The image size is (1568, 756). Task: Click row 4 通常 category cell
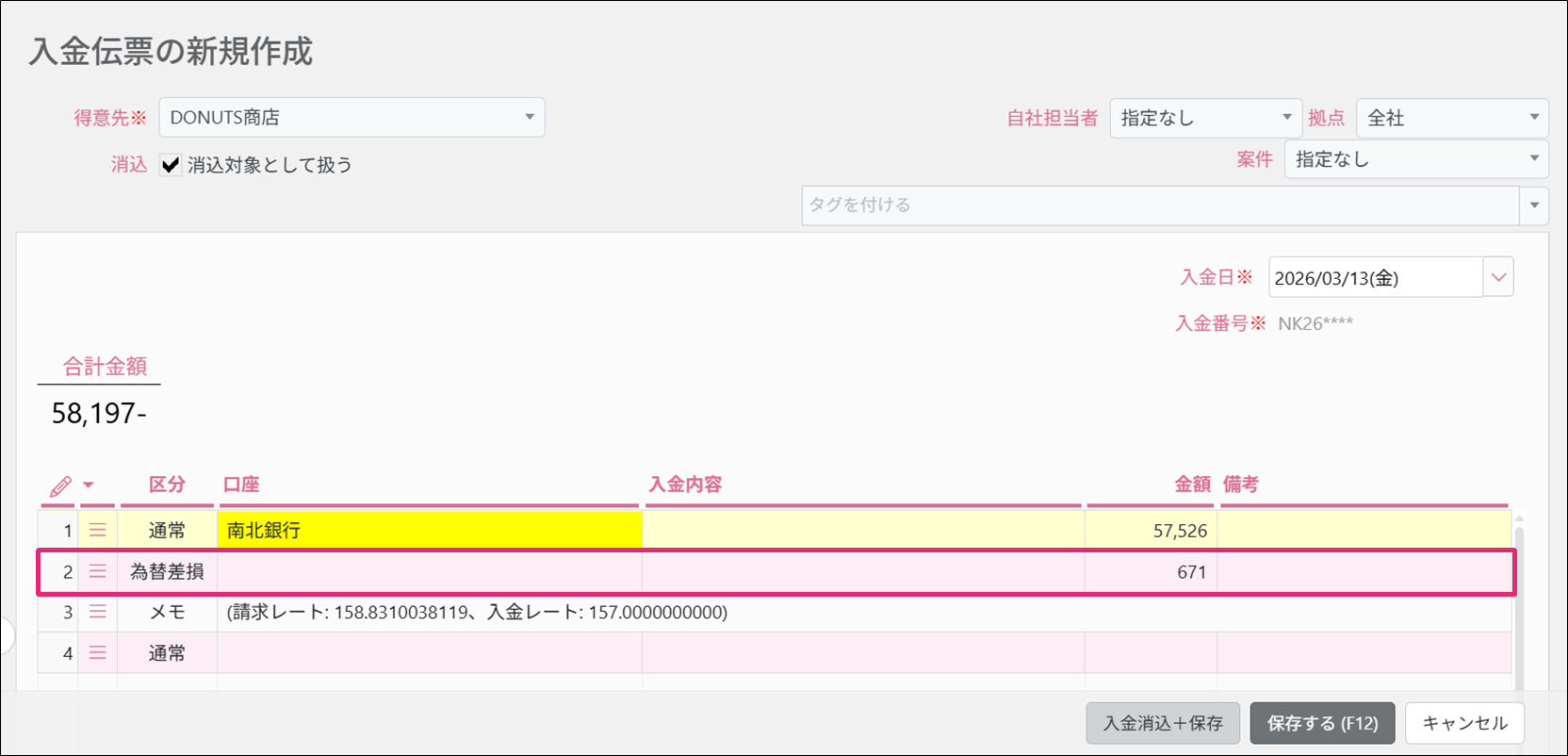[x=167, y=652]
